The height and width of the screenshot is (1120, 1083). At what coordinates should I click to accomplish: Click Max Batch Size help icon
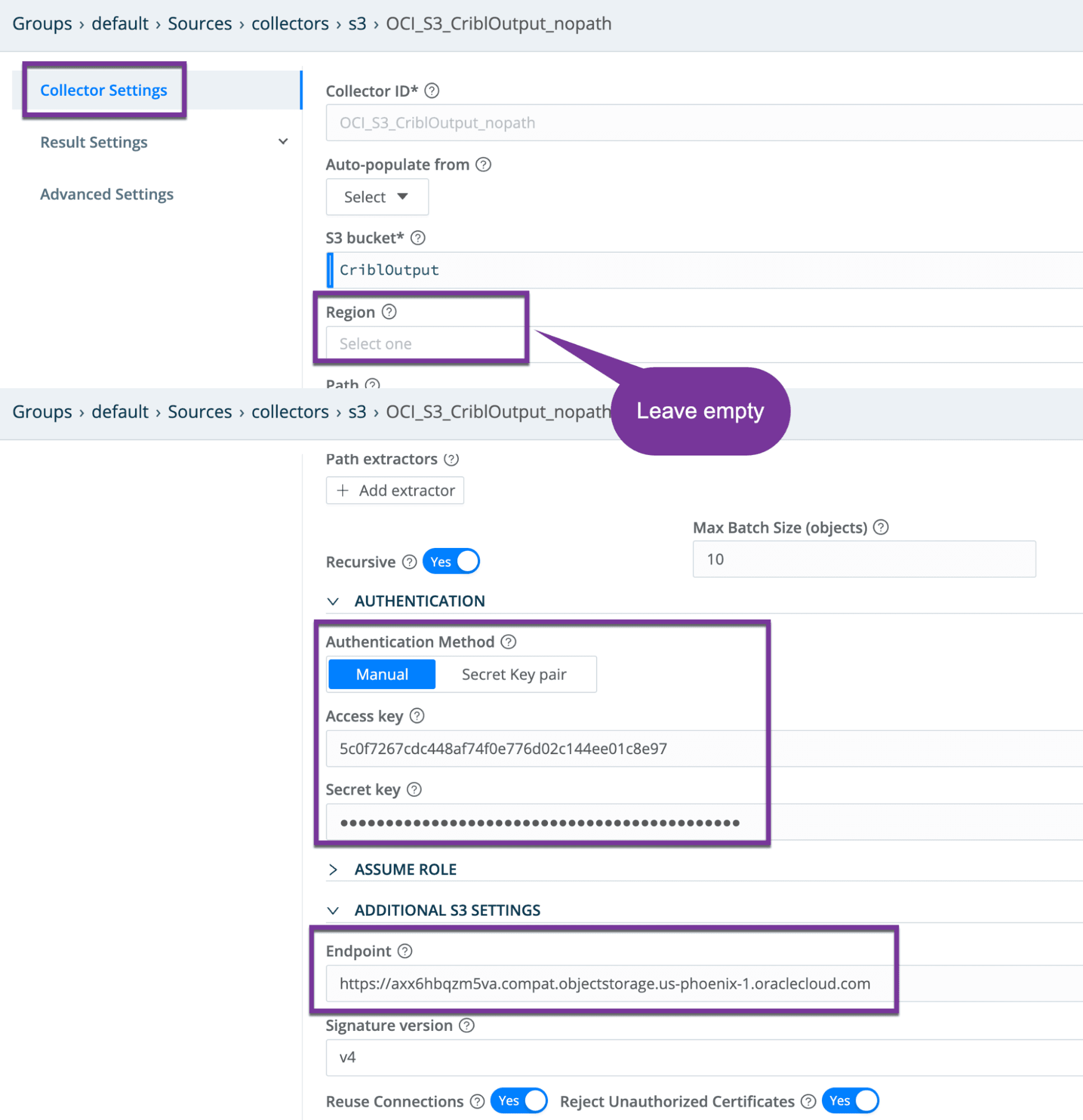881,527
